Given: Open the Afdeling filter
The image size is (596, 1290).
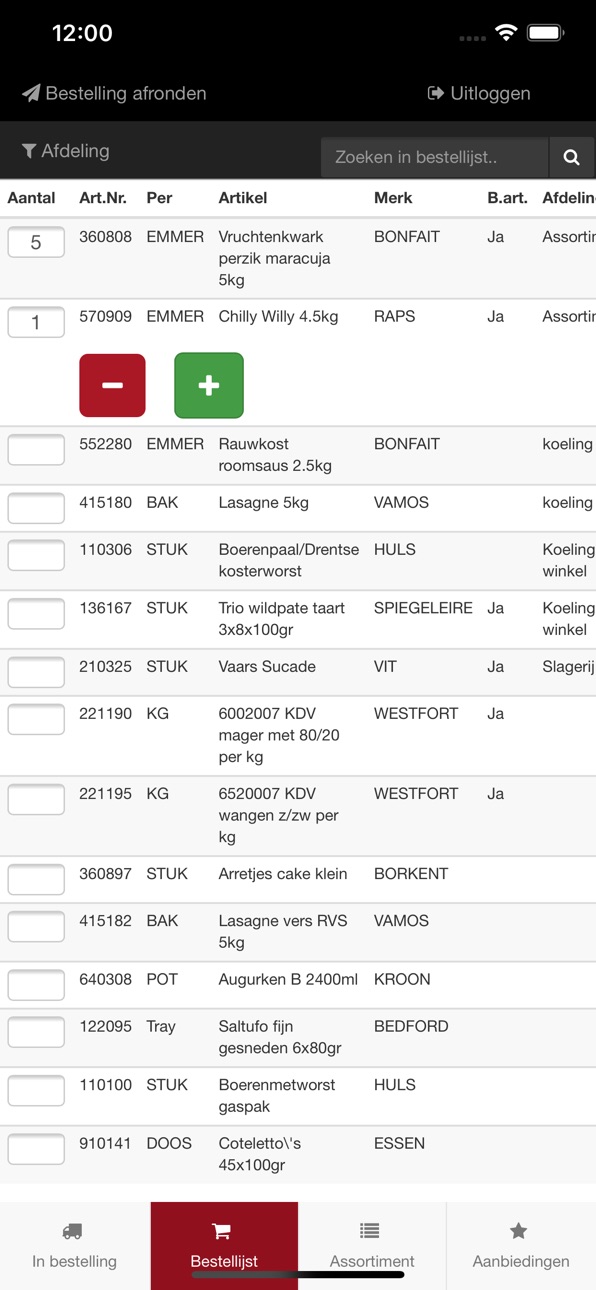Looking at the screenshot, I should pyautogui.click(x=66, y=151).
